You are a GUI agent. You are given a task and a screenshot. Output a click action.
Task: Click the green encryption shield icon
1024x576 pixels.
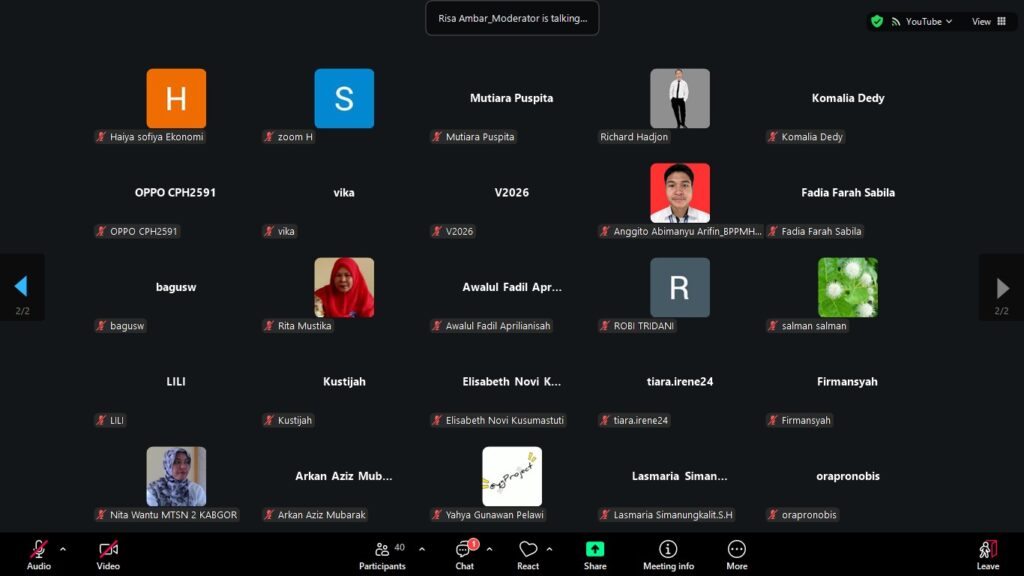tap(877, 21)
